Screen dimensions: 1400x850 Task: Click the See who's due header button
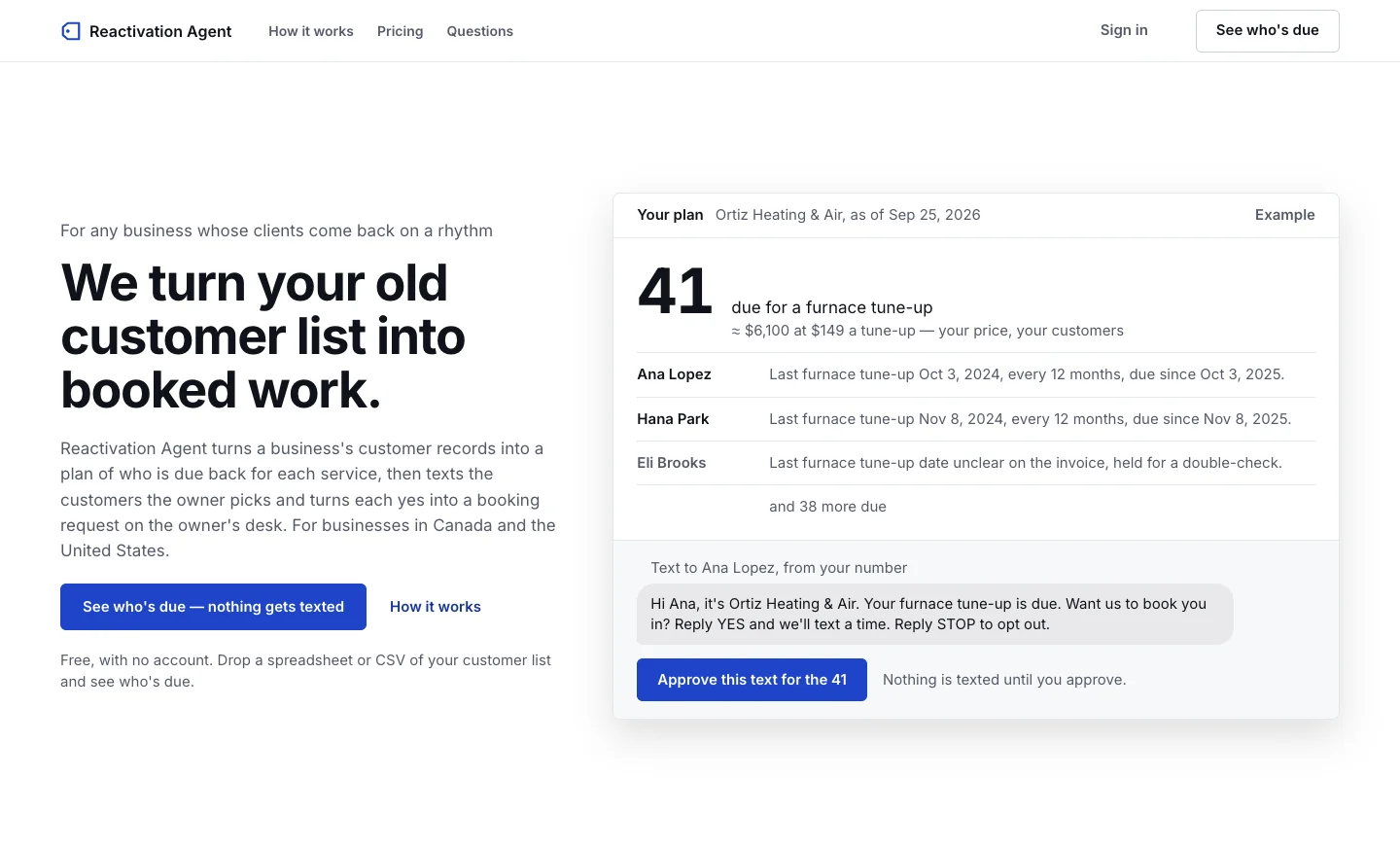[1268, 31]
